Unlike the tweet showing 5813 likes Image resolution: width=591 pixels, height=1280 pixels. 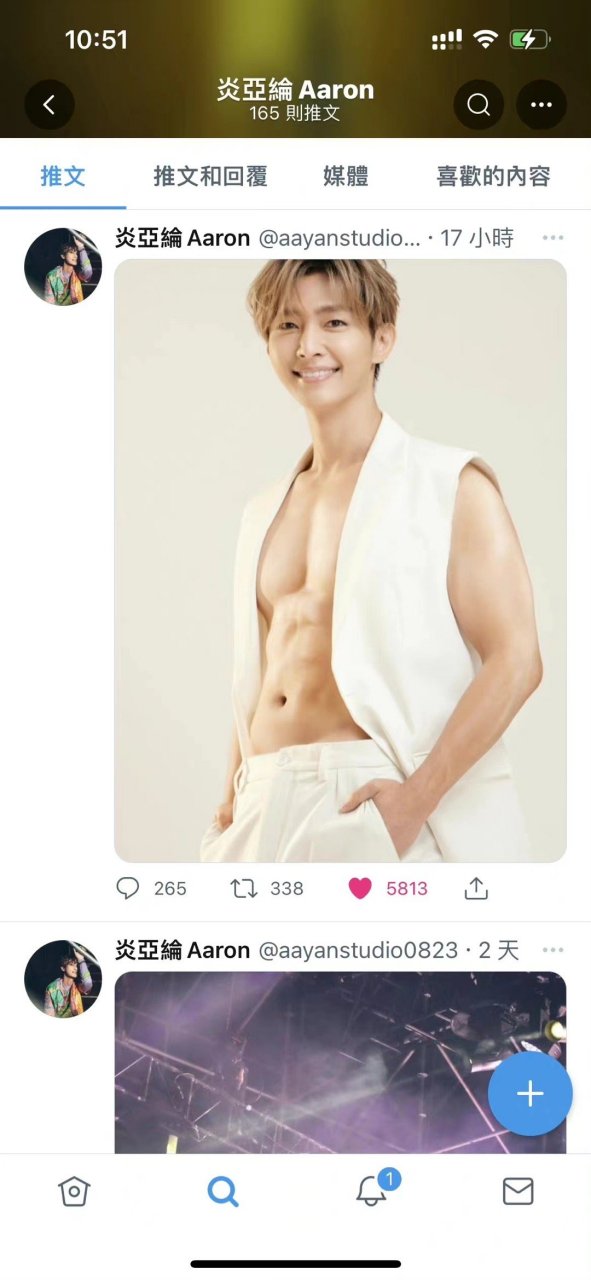tap(359, 888)
